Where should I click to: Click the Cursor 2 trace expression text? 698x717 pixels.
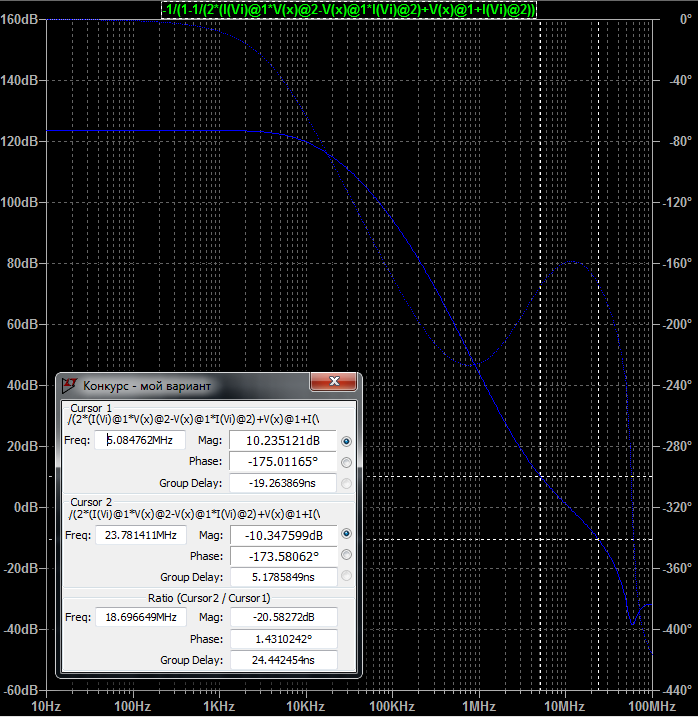click(194, 514)
